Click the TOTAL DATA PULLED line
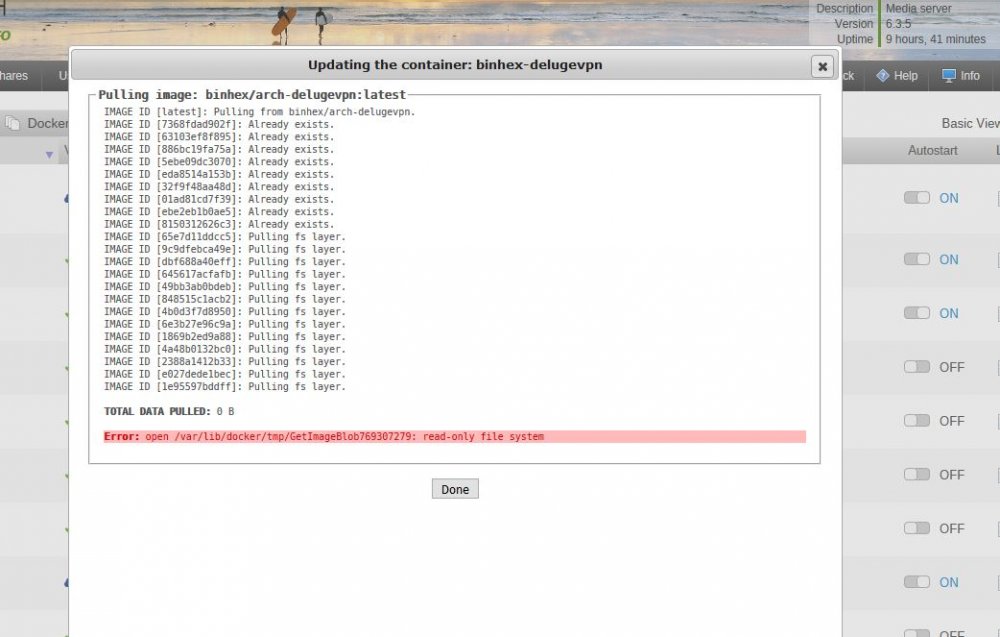1000x637 pixels. point(169,411)
